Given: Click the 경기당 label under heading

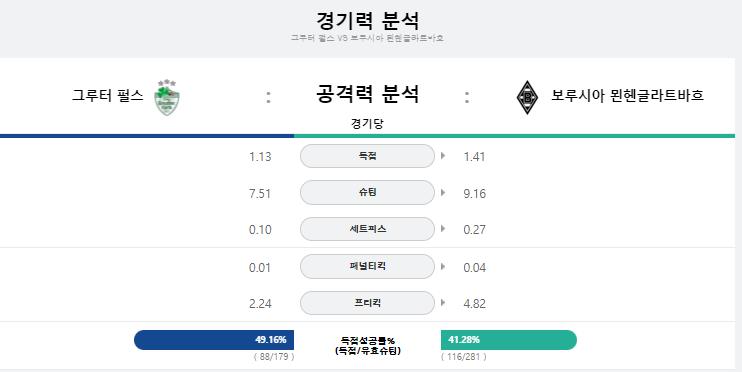Looking at the screenshot, I should (x=367, y=124).
